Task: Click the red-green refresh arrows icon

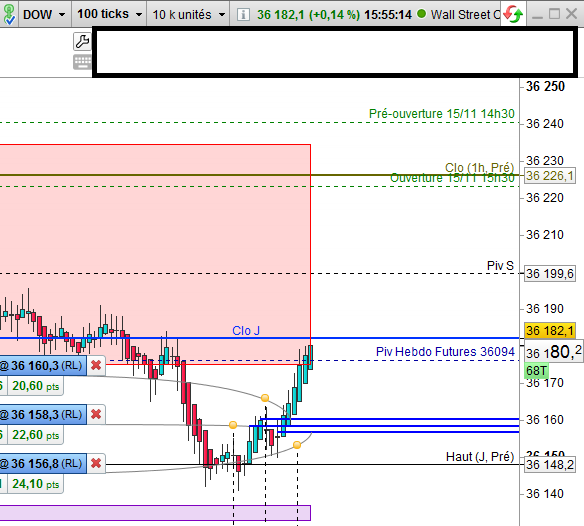Action: click(513, 14)
